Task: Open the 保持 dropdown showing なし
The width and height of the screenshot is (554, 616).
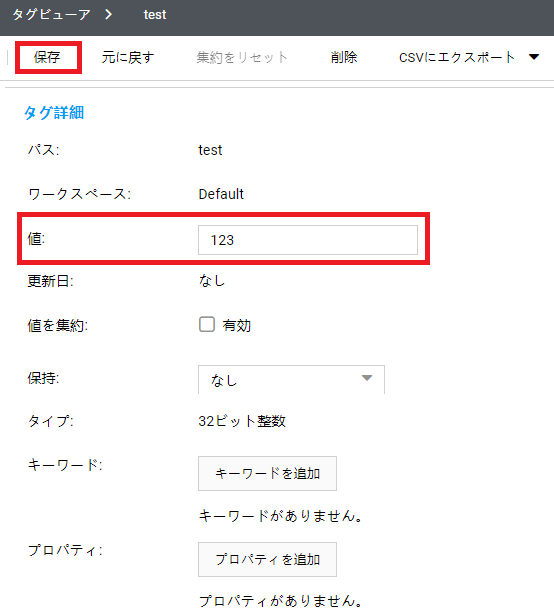Action: [x=291, y=380]
